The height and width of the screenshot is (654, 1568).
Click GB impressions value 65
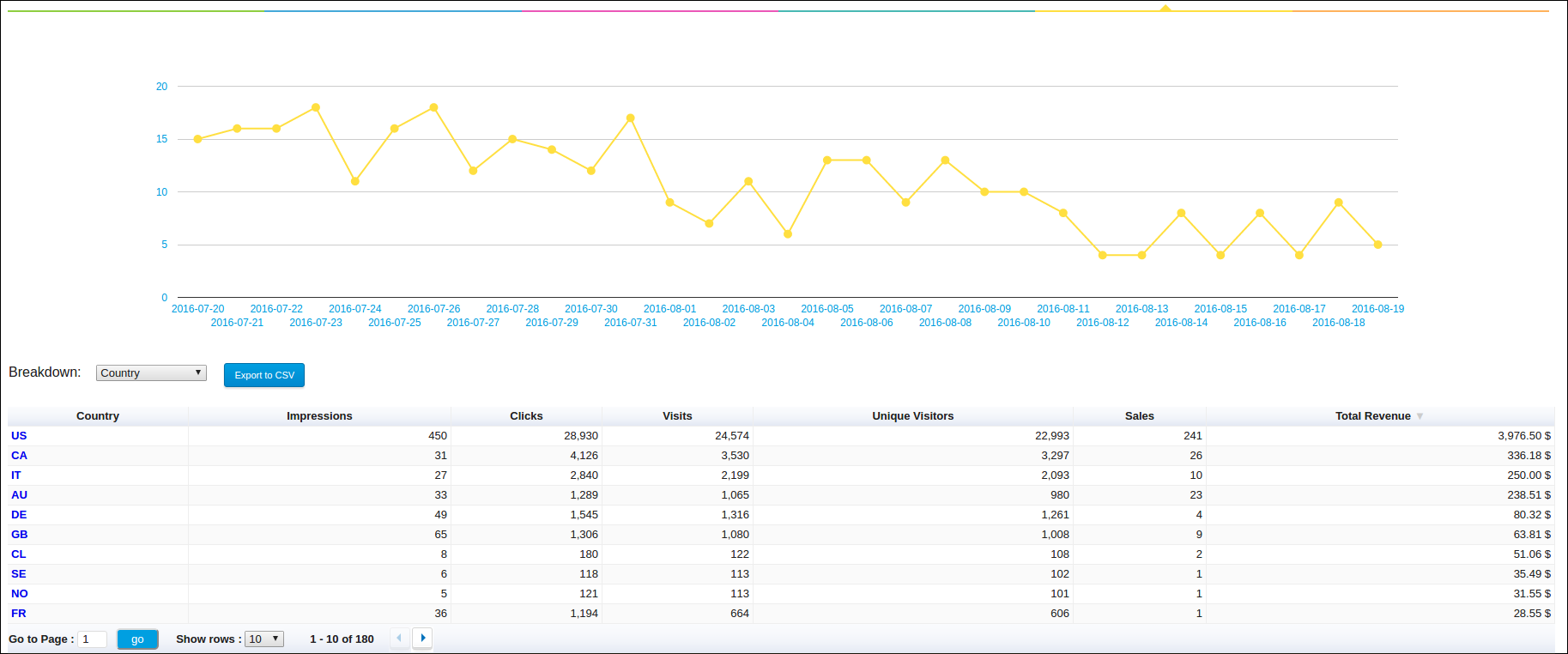441,535
